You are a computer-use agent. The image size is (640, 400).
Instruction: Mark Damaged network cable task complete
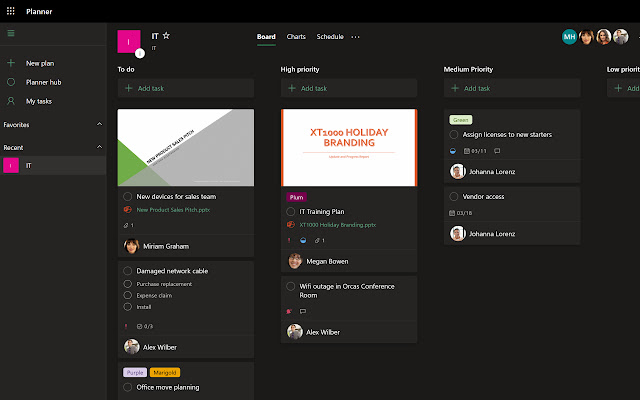click(x=127, y=271)
